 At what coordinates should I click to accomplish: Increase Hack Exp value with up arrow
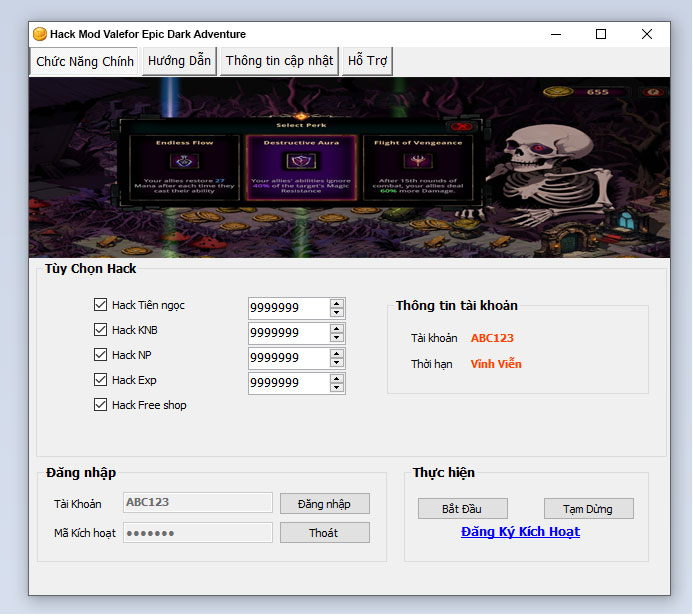pos(337,379)
